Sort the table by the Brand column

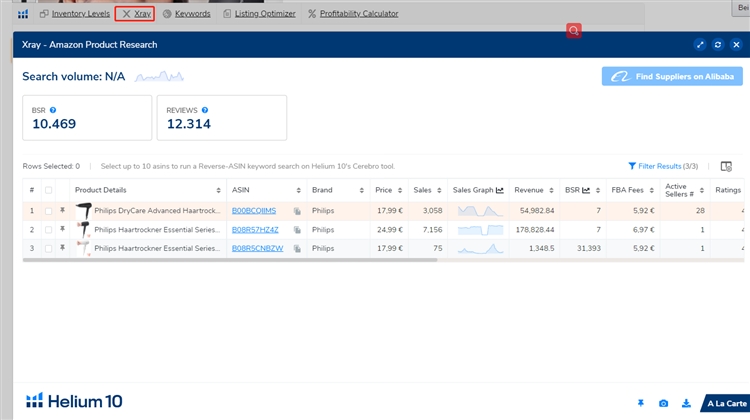[x=335, y=190]
